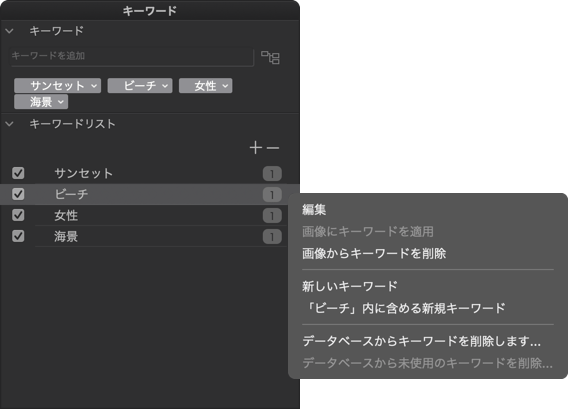Screen dimensions: 568x409
Task: Click count badge on 女性 row
Action: click(272, 216)
